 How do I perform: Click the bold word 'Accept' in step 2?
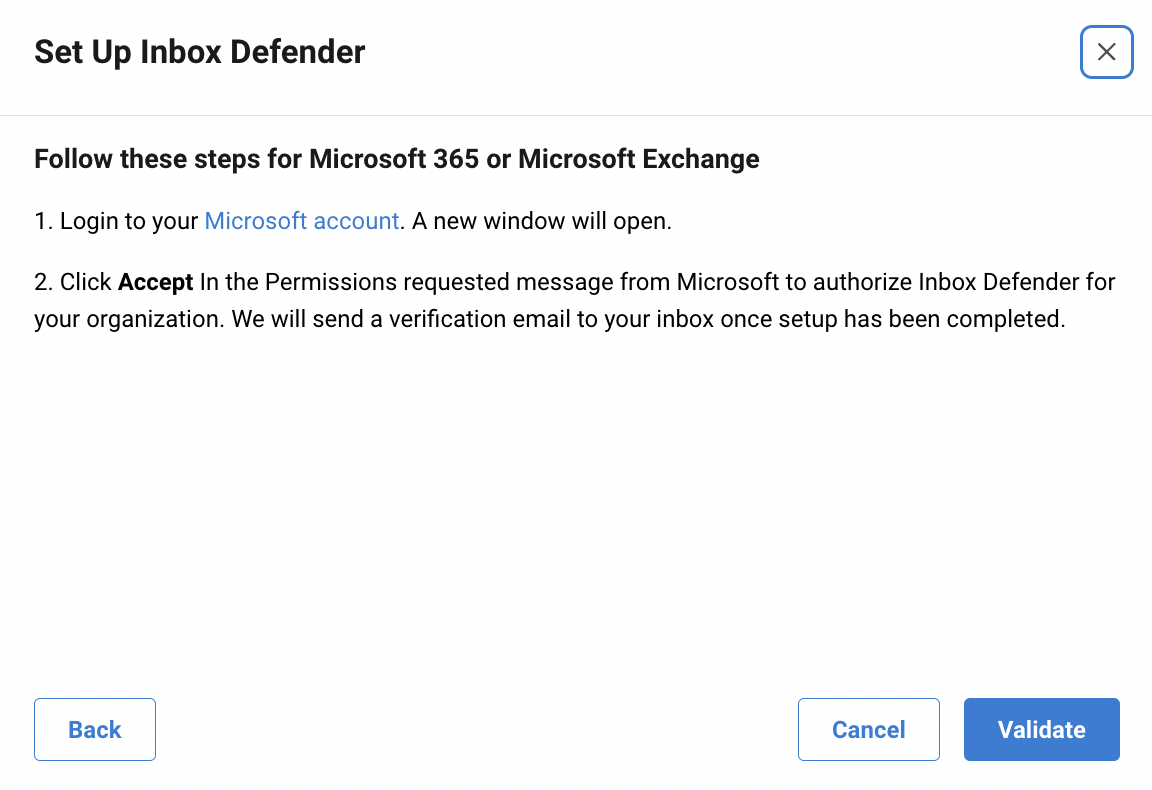(155, 282)
